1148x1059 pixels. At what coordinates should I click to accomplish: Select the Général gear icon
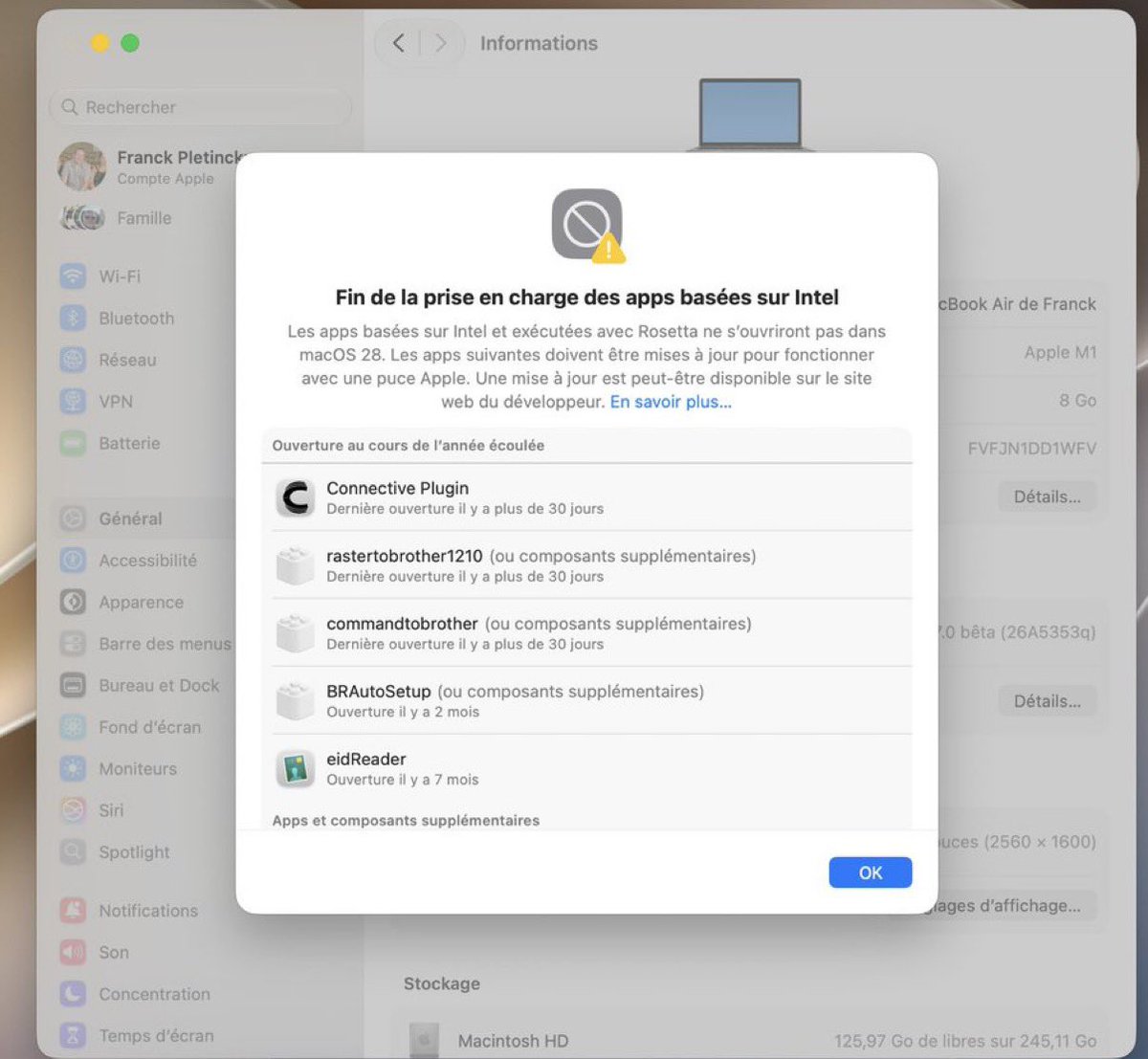coord(74,518)
